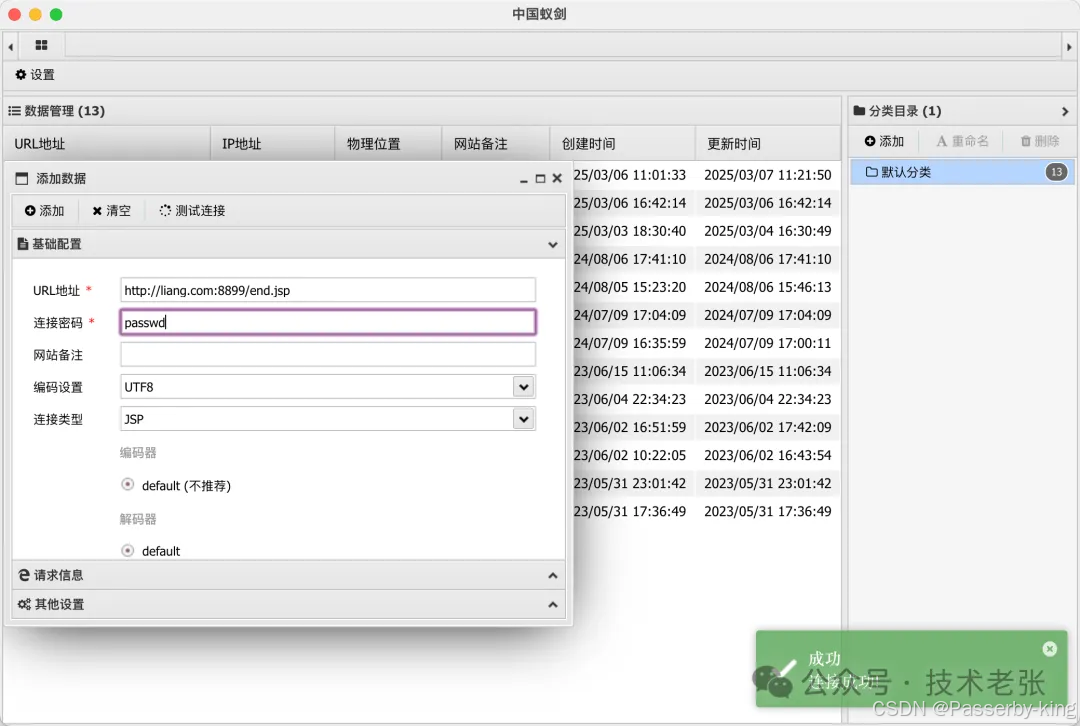Click 删除 category button
This screenshot has height=726, width=1080.
(x=1040, y=141)
